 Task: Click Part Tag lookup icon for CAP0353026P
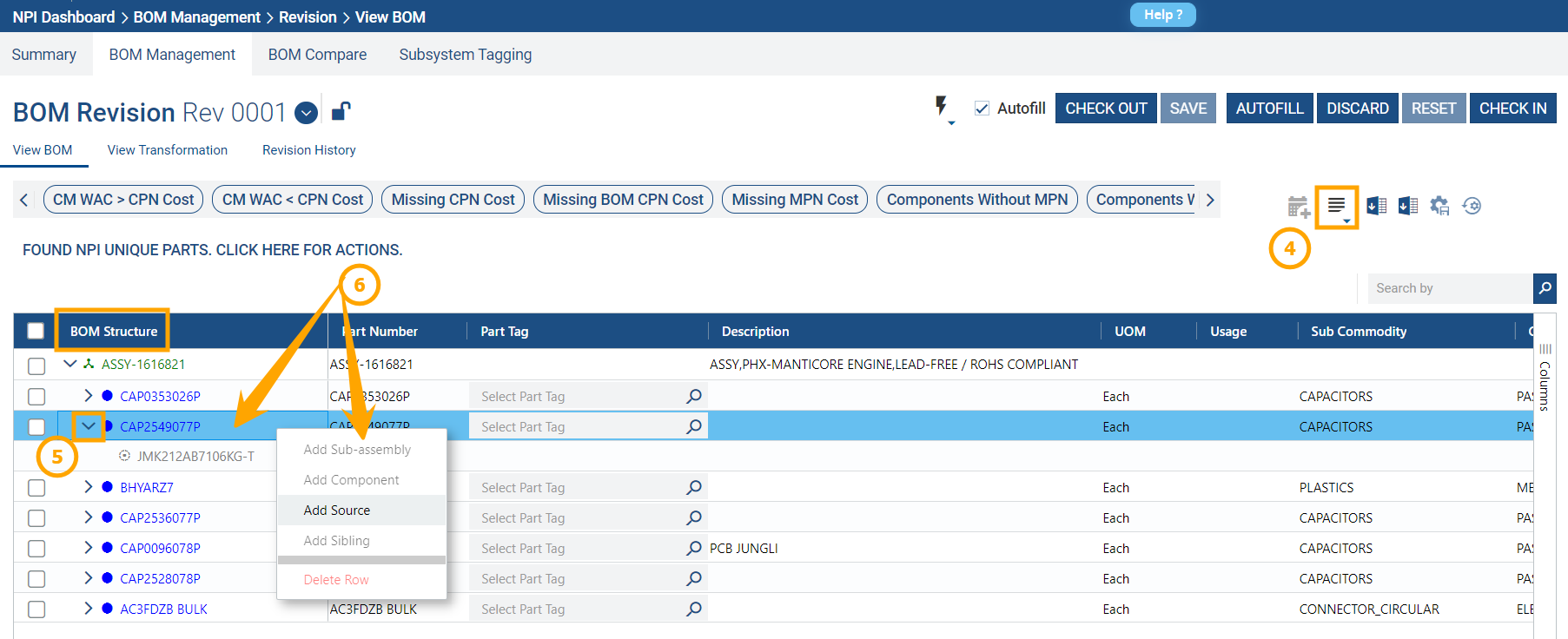tap(694, 397)
